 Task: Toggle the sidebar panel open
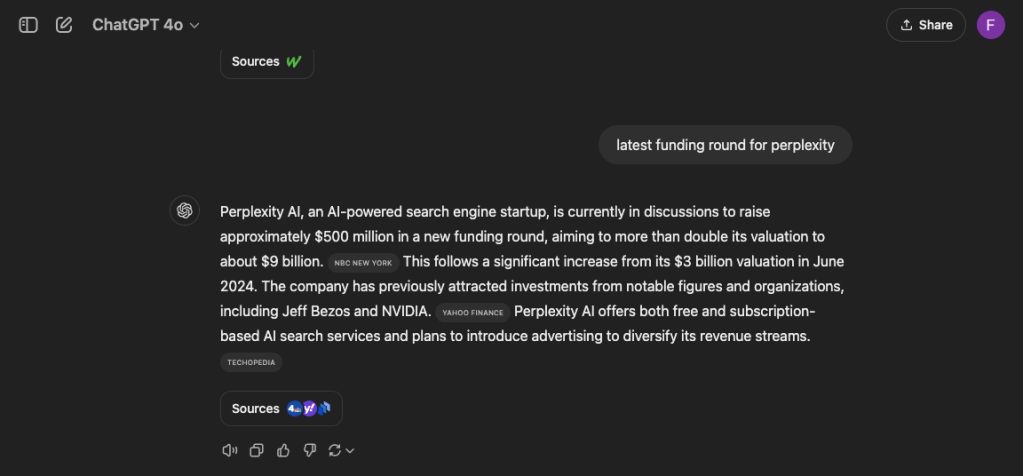click(28, 25)
